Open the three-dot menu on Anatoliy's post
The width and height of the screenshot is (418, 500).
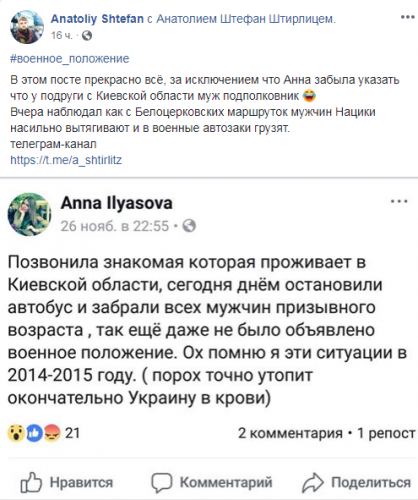pos(407,17)
